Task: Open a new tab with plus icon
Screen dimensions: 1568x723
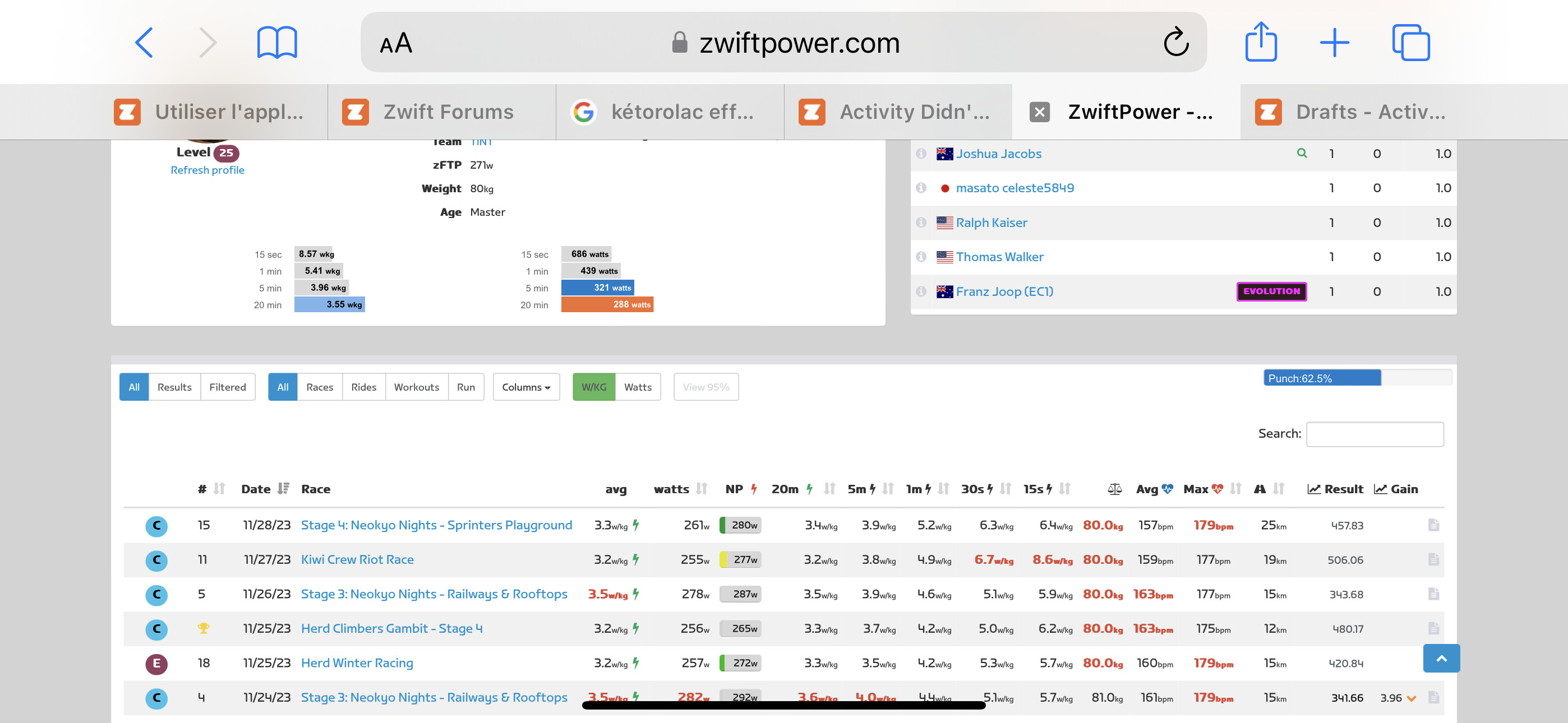Action: click(x=1334, y=43)
